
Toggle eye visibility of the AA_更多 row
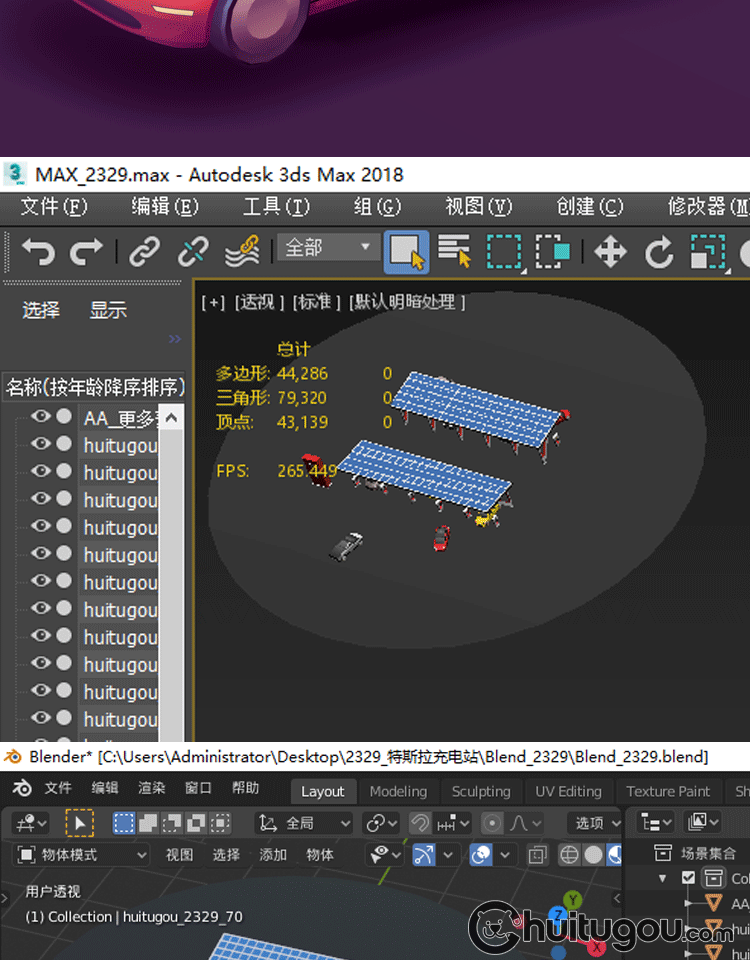tap(41, 416)
